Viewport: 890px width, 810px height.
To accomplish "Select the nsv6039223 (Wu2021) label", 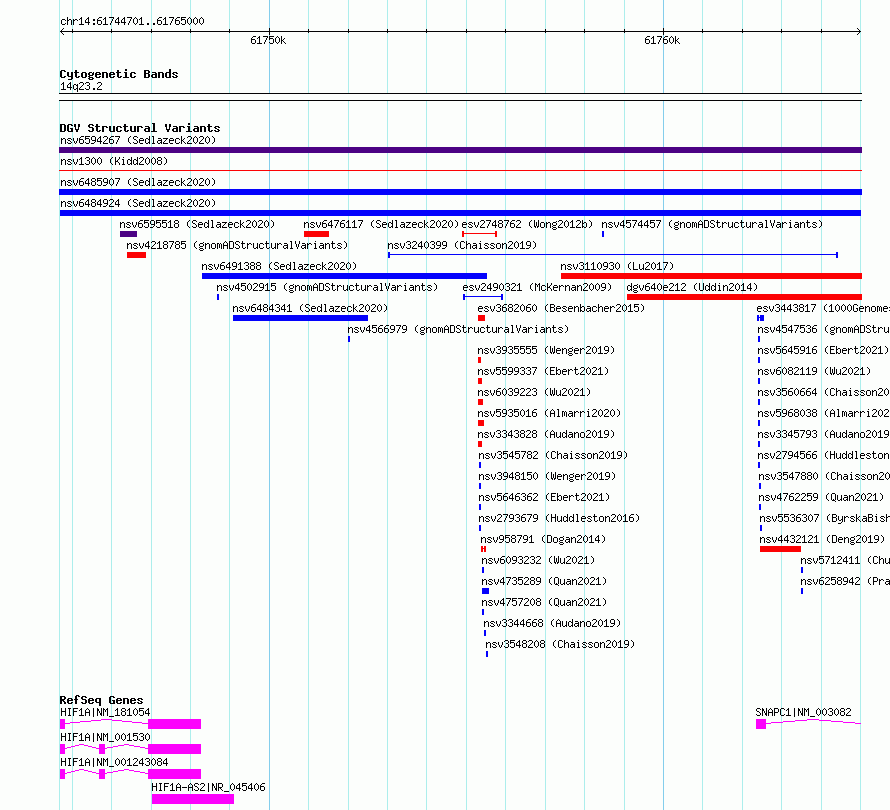I will click(x=534, y=392).
